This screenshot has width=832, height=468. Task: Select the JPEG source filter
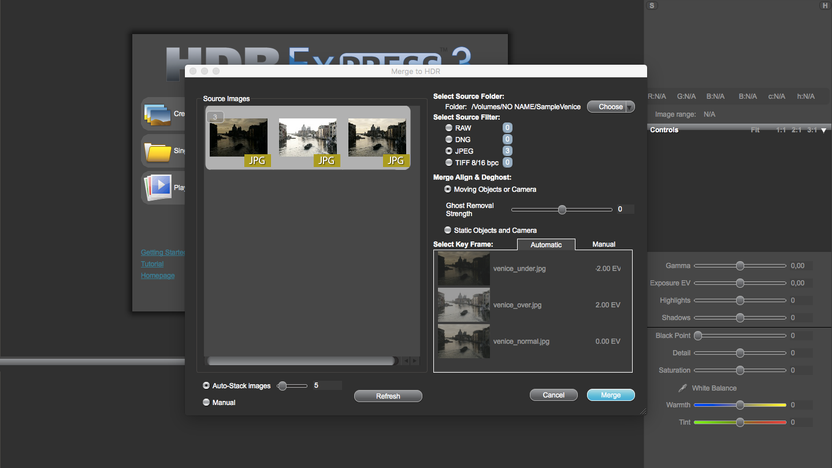point(449,151)
